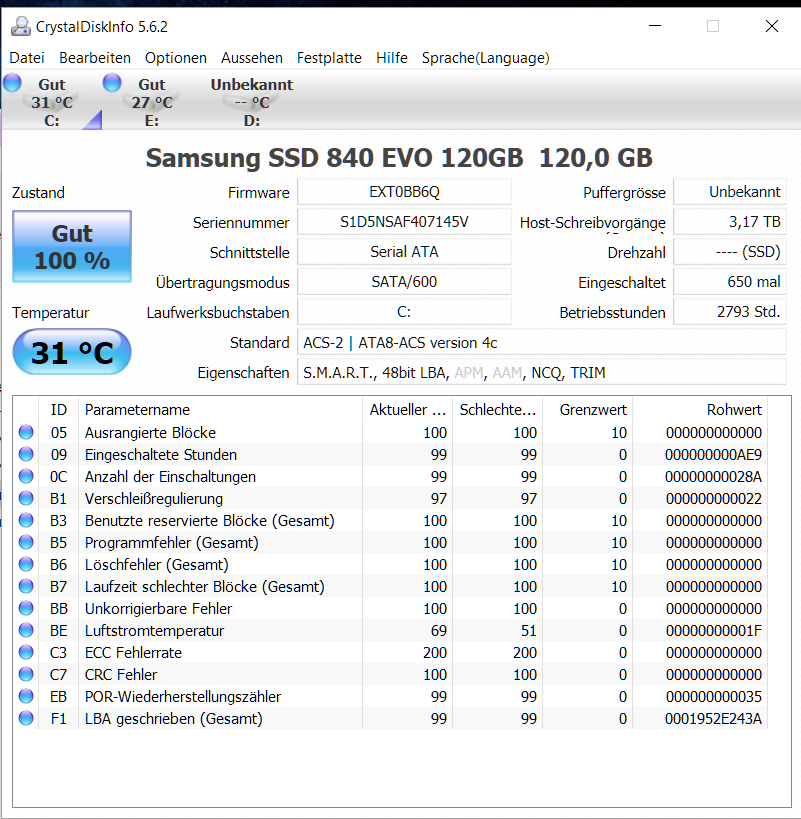
Task: Click the ID column header
Action: tap(58, 410)
